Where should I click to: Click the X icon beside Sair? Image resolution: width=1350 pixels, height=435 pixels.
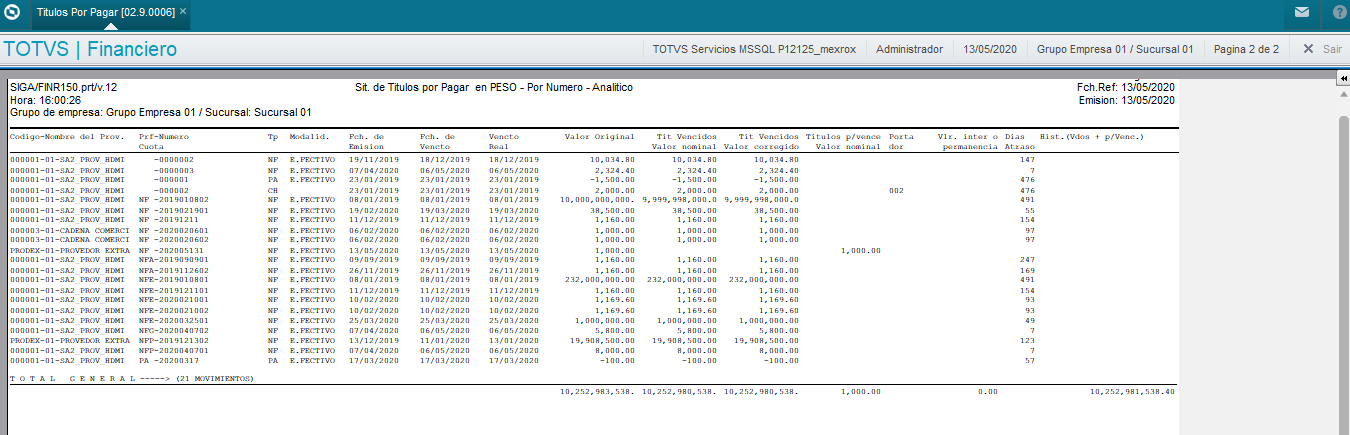click(1308, 49)
